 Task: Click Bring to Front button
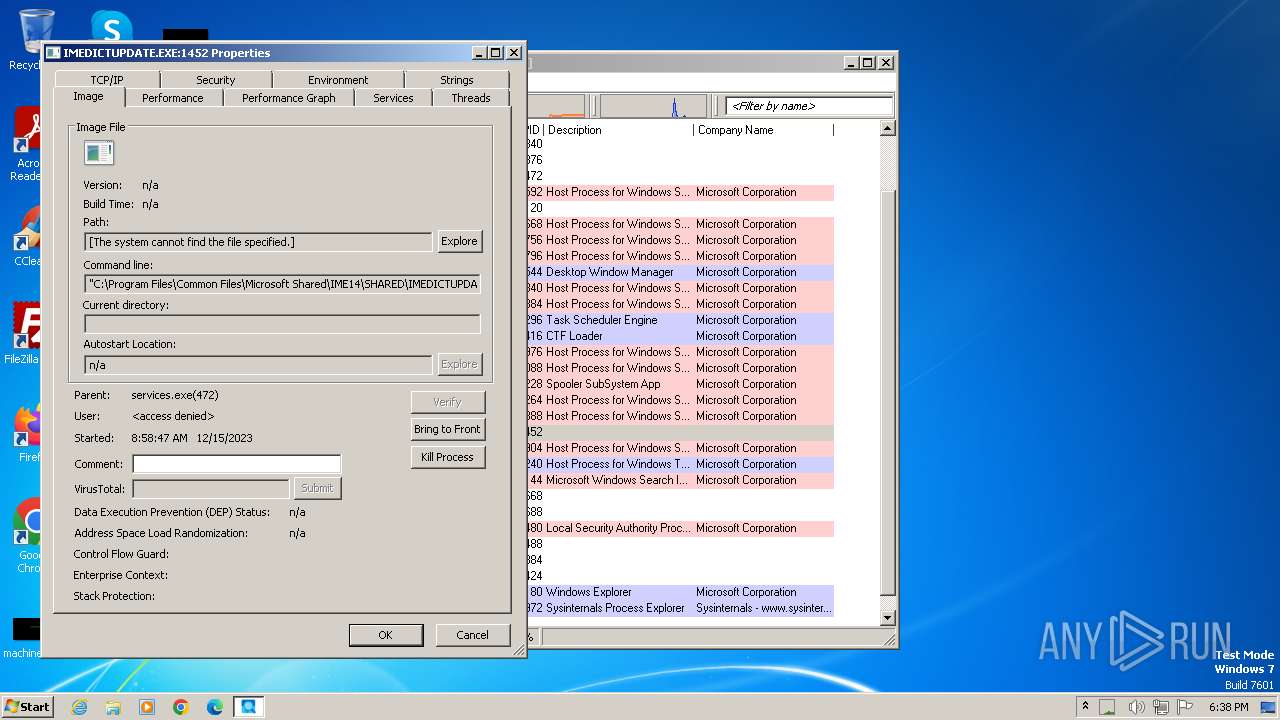coord(447,429)
